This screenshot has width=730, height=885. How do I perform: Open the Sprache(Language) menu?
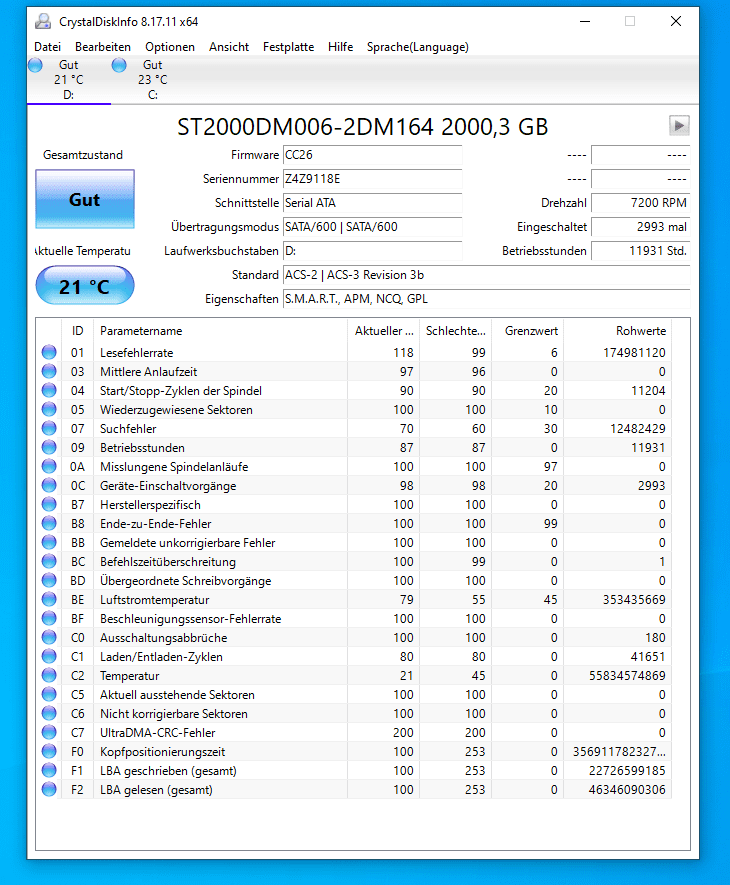(x=417, y=47)
